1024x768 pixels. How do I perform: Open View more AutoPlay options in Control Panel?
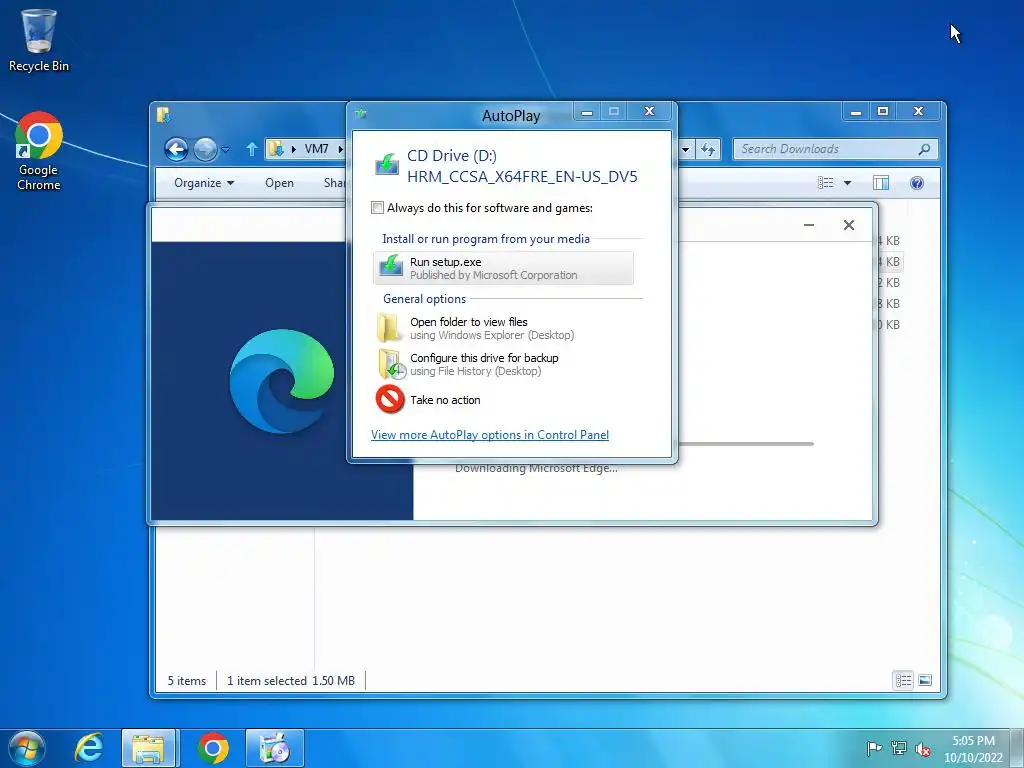490,435
